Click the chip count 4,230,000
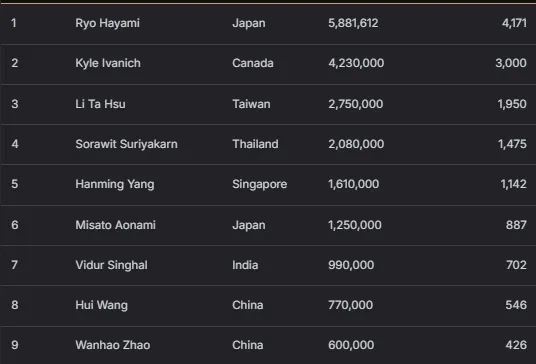 (356, 63)
